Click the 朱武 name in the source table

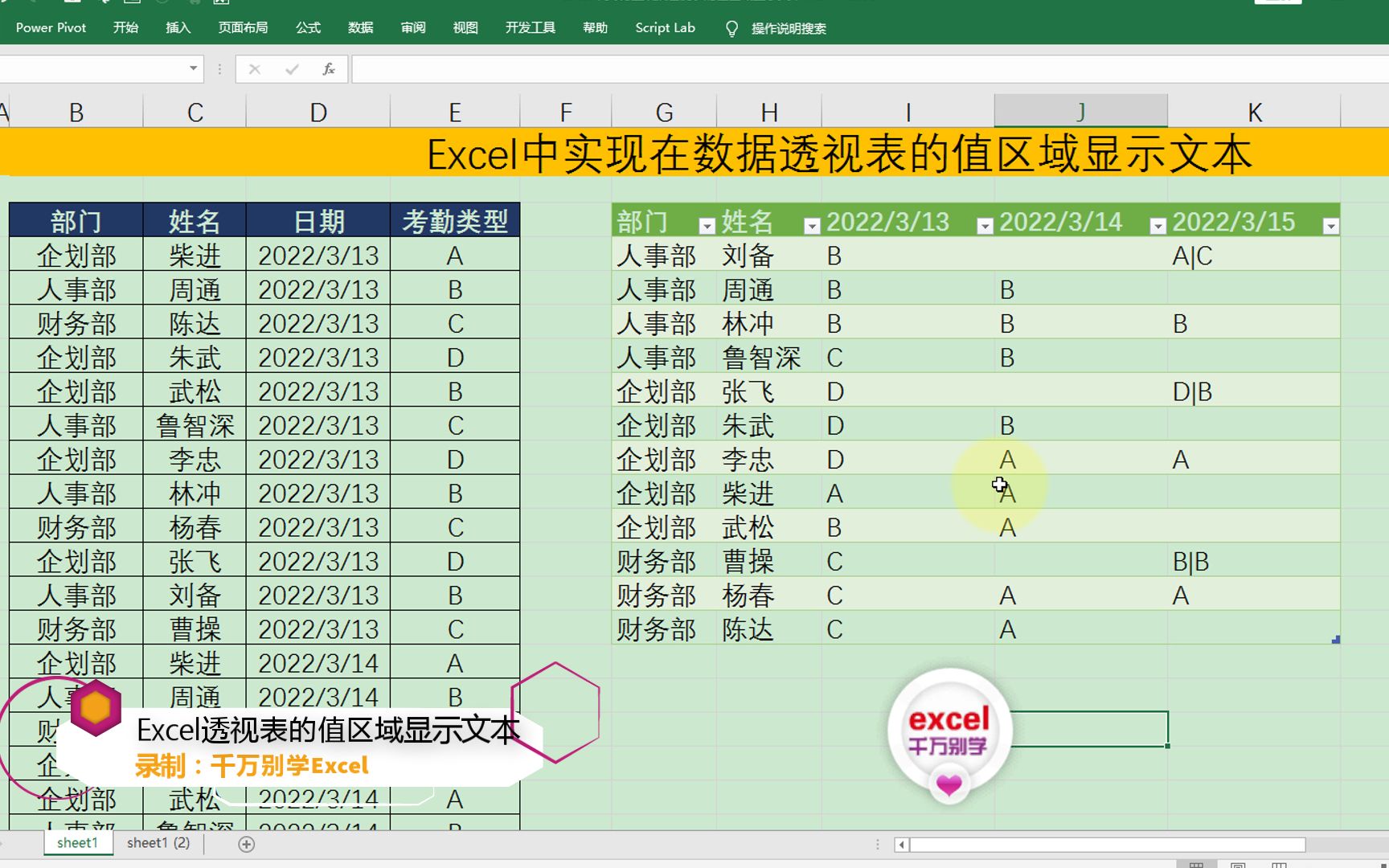coord(195,358)
